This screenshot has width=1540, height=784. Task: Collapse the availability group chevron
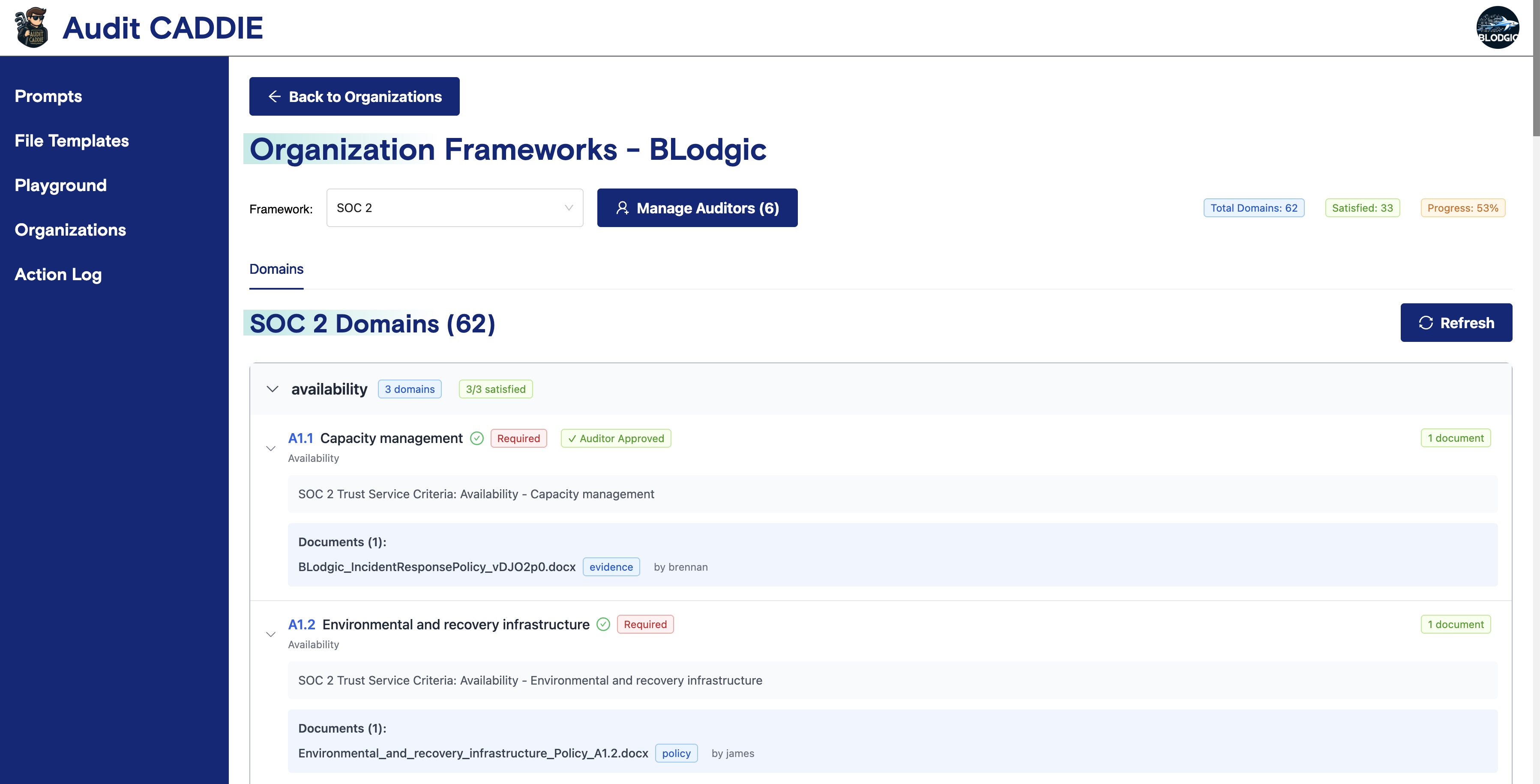pos(273,389)
